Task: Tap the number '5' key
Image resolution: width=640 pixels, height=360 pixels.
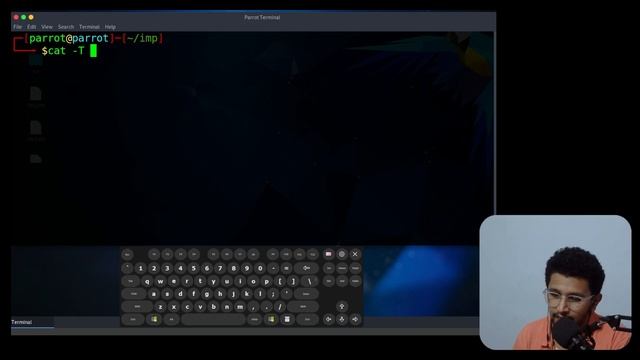Action: pos(193,268)
